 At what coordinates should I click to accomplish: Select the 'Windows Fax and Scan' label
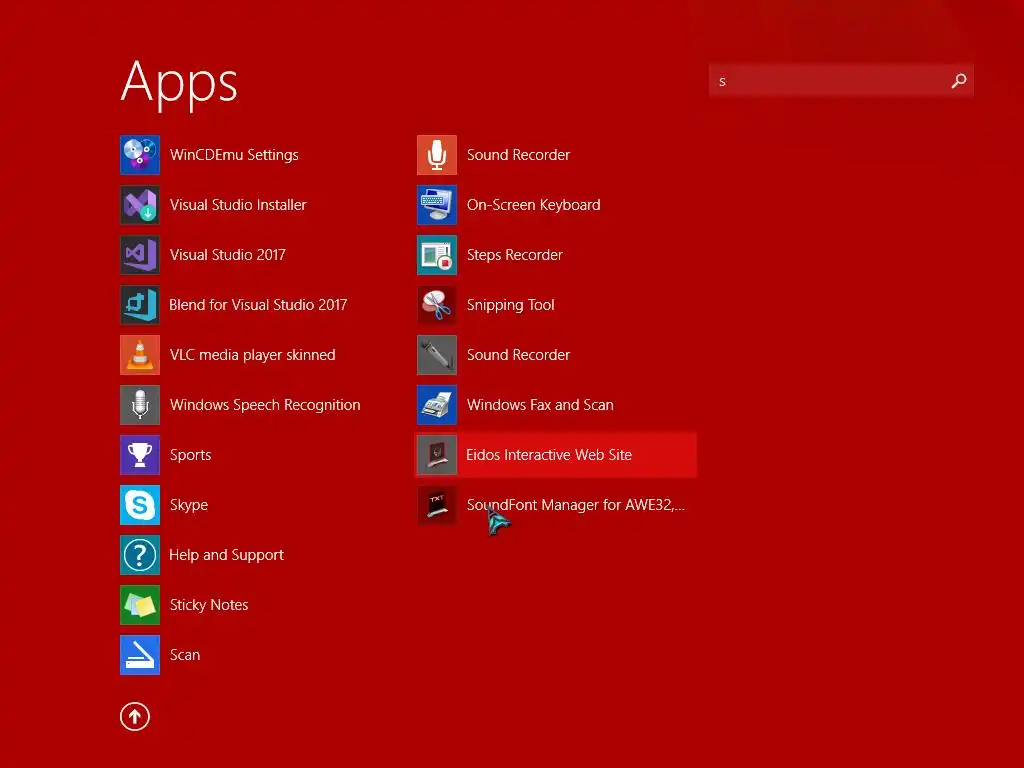click(540, 405)
